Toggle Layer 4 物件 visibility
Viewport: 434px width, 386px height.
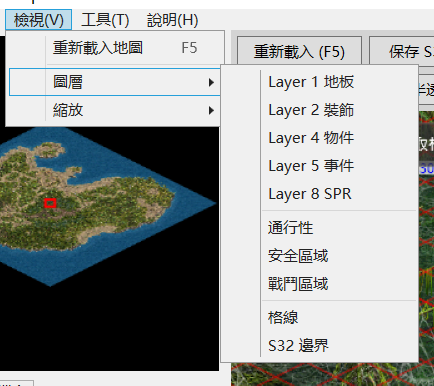(x=319, y=138)
